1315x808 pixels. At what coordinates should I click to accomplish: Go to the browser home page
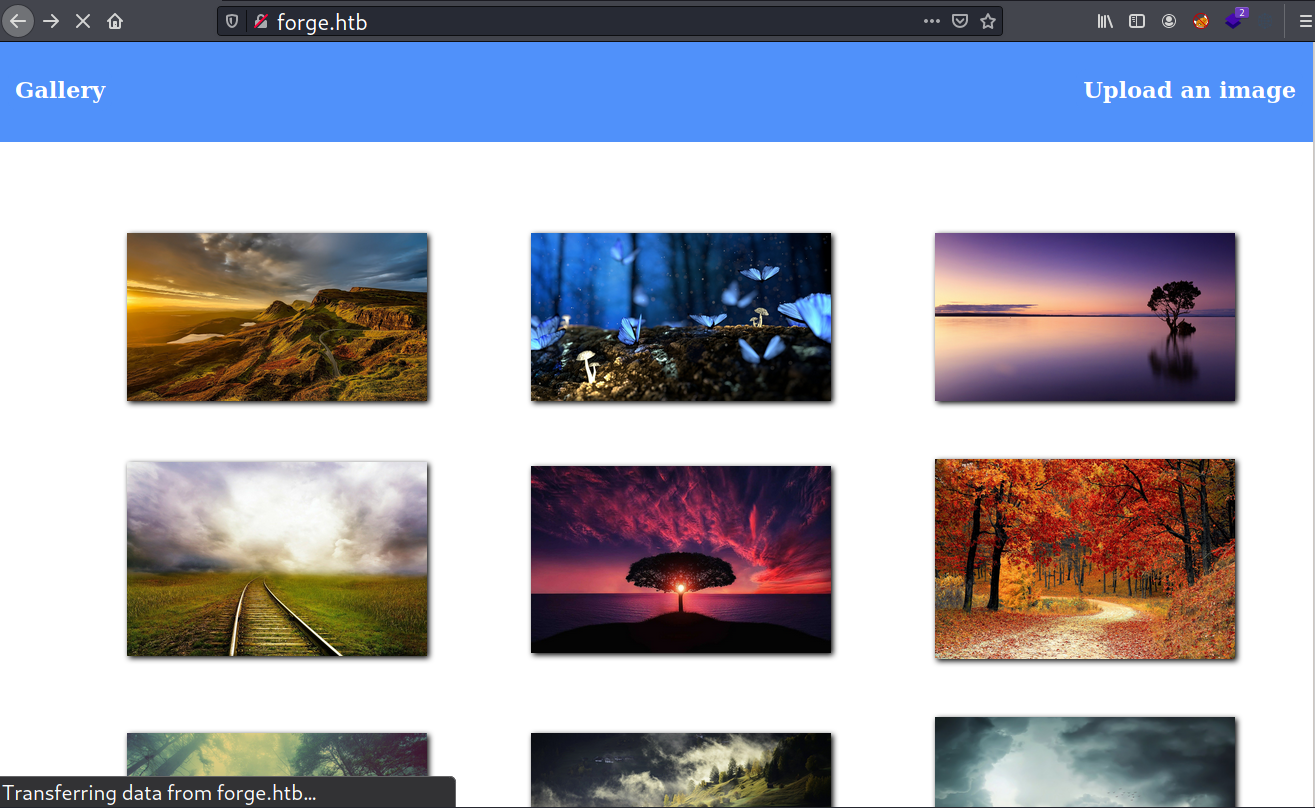115,21
